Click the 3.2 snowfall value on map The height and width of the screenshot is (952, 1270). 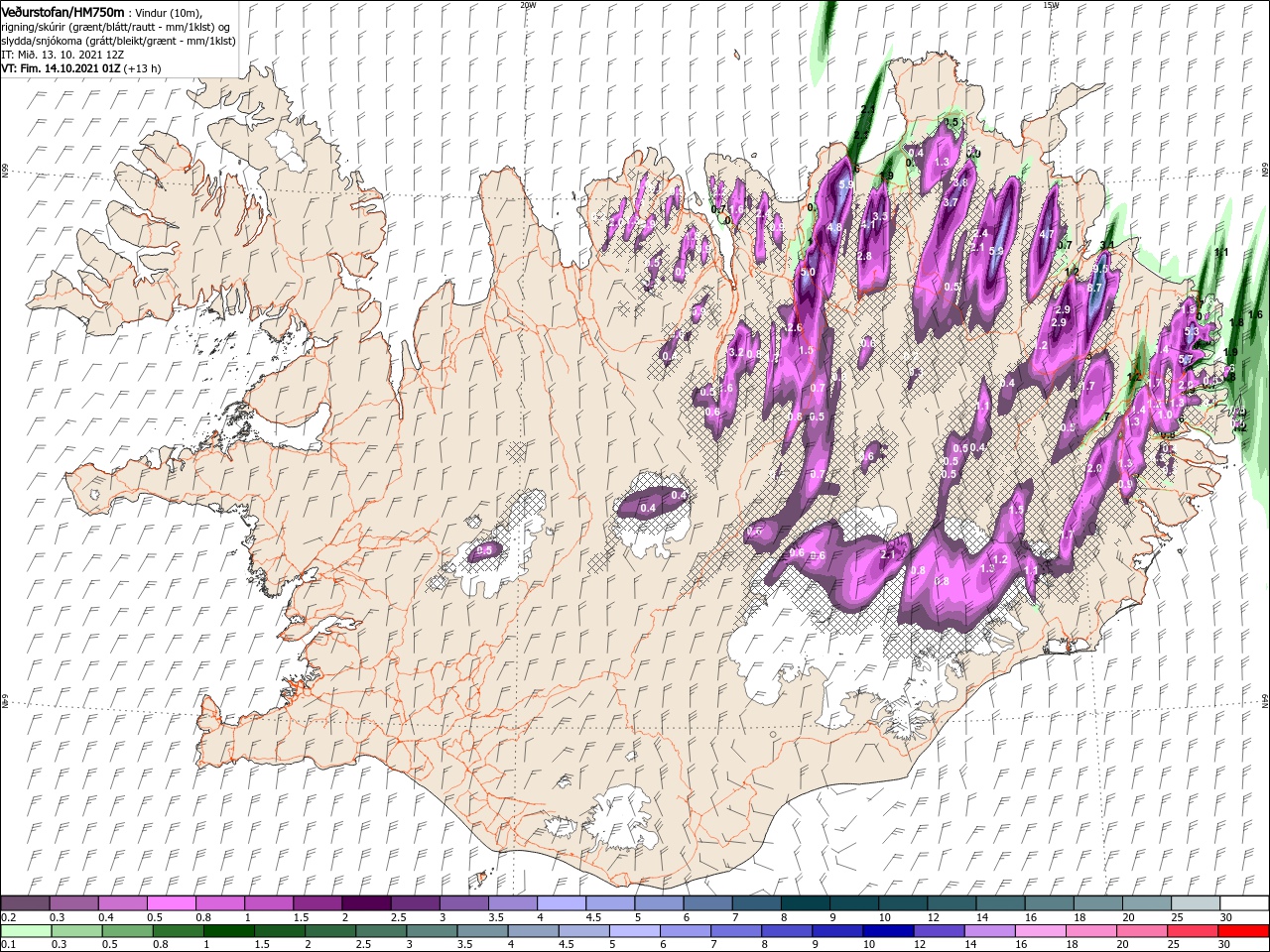click(x=736, y=352)
